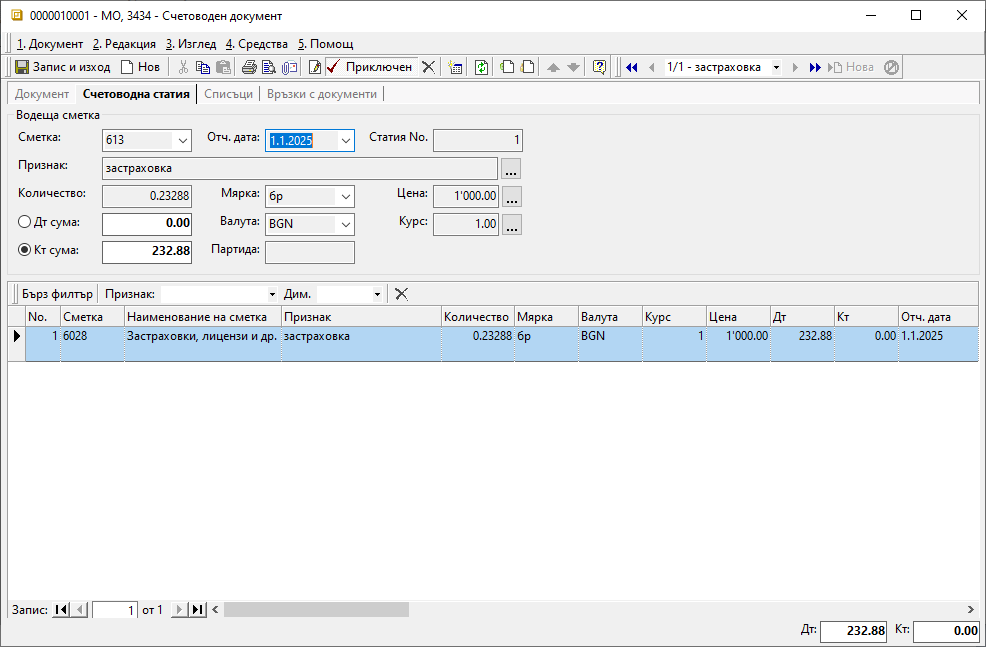Open the Редакция menu
This screenshot has width=986, height=647.
pos(124,44)
